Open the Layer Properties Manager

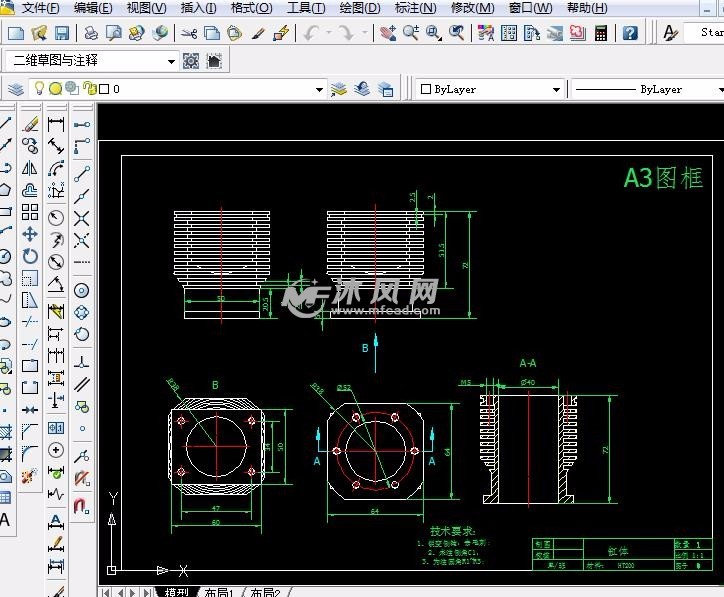click(16, 89)
